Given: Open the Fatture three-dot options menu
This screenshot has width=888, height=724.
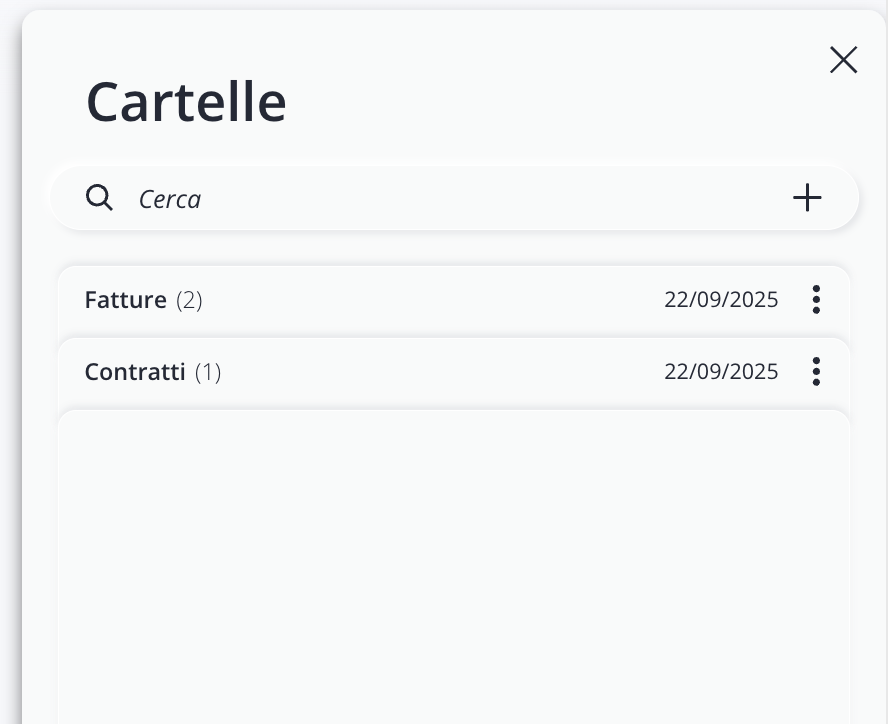Looking at the screenshot, I should point(816,300).
